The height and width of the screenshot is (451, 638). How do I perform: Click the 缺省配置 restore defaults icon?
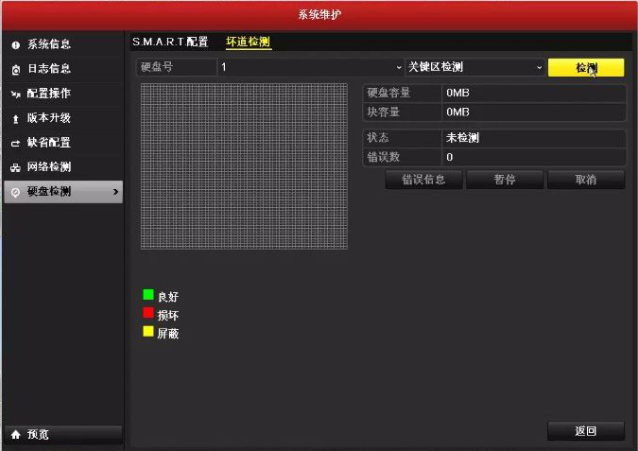[x=15, y=143]
